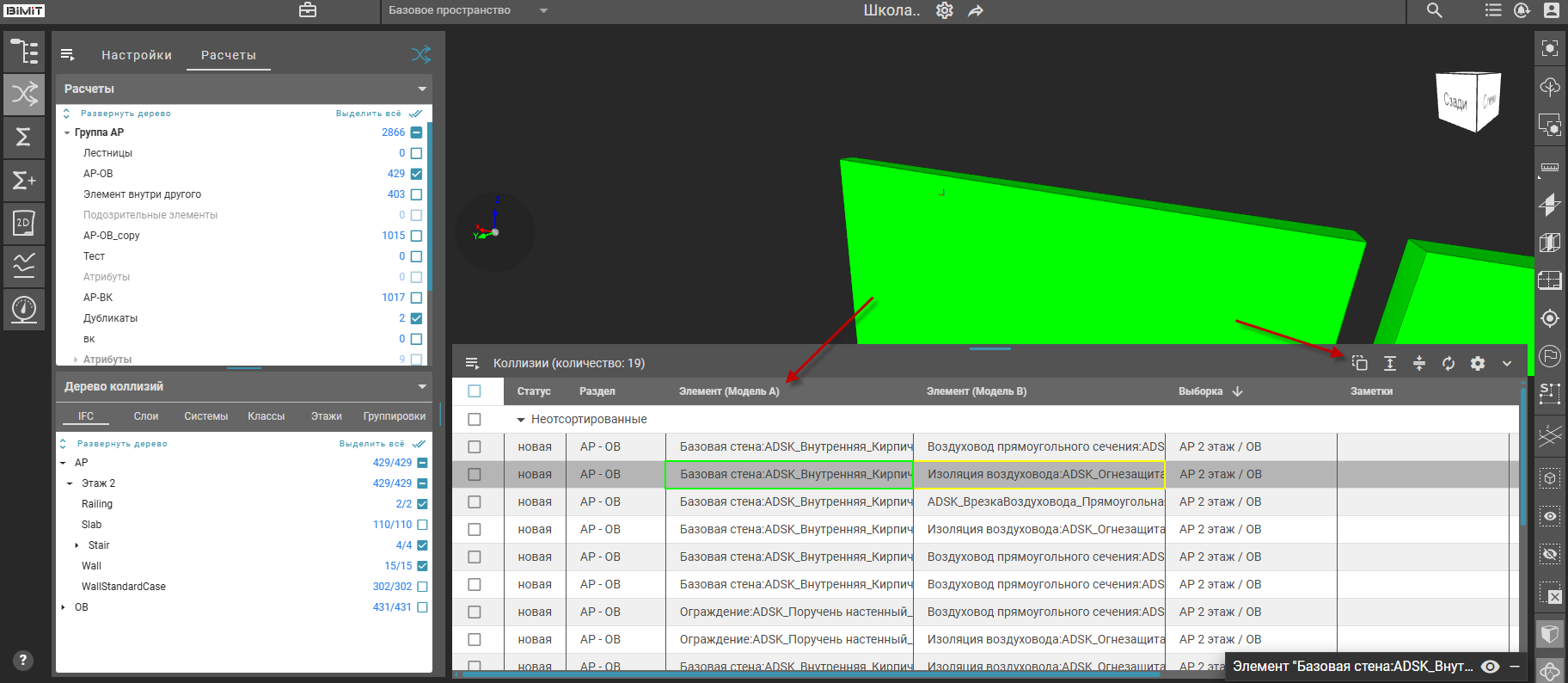Click the share arrow icon near project name

click(976, 11)
